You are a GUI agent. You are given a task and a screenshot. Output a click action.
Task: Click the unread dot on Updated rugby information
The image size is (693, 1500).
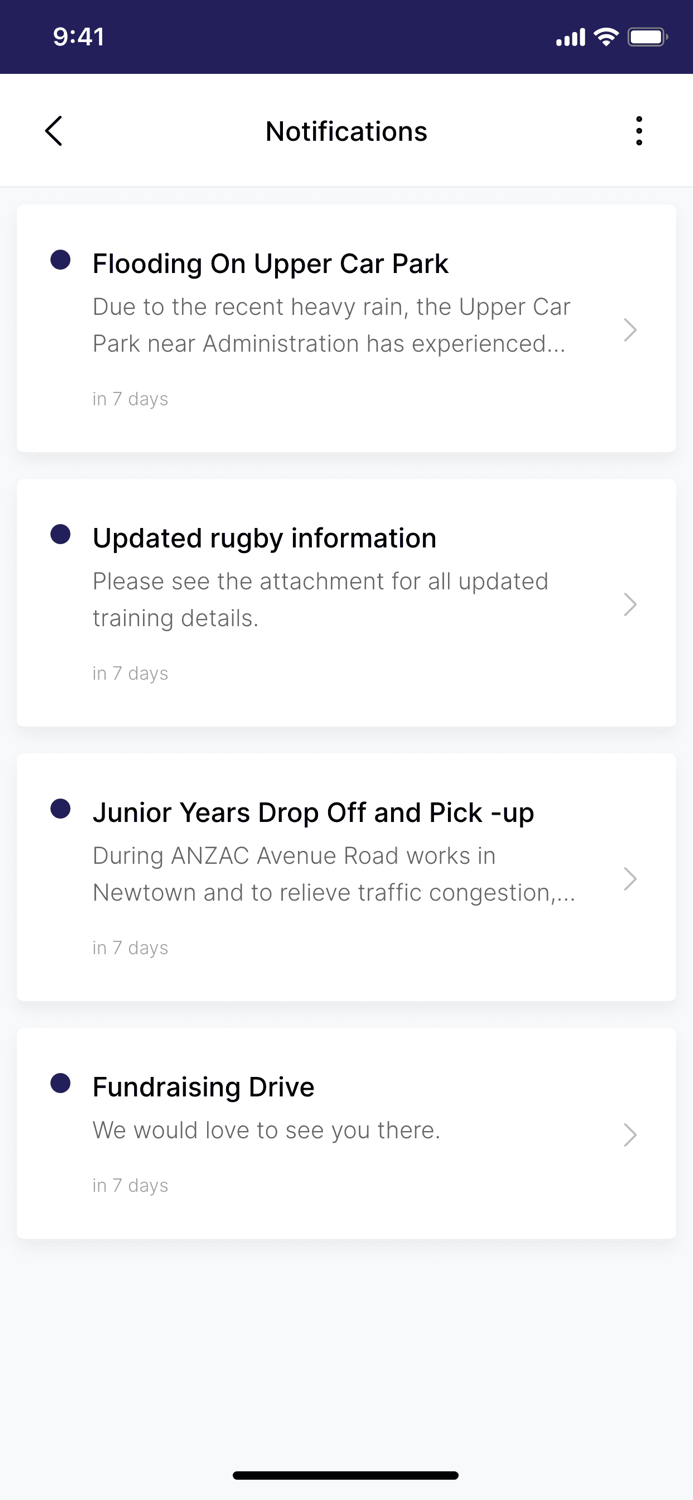point(61,534)
